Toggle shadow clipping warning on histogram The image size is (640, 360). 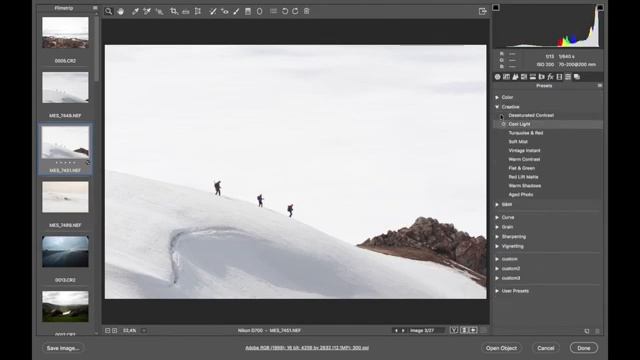496,7
